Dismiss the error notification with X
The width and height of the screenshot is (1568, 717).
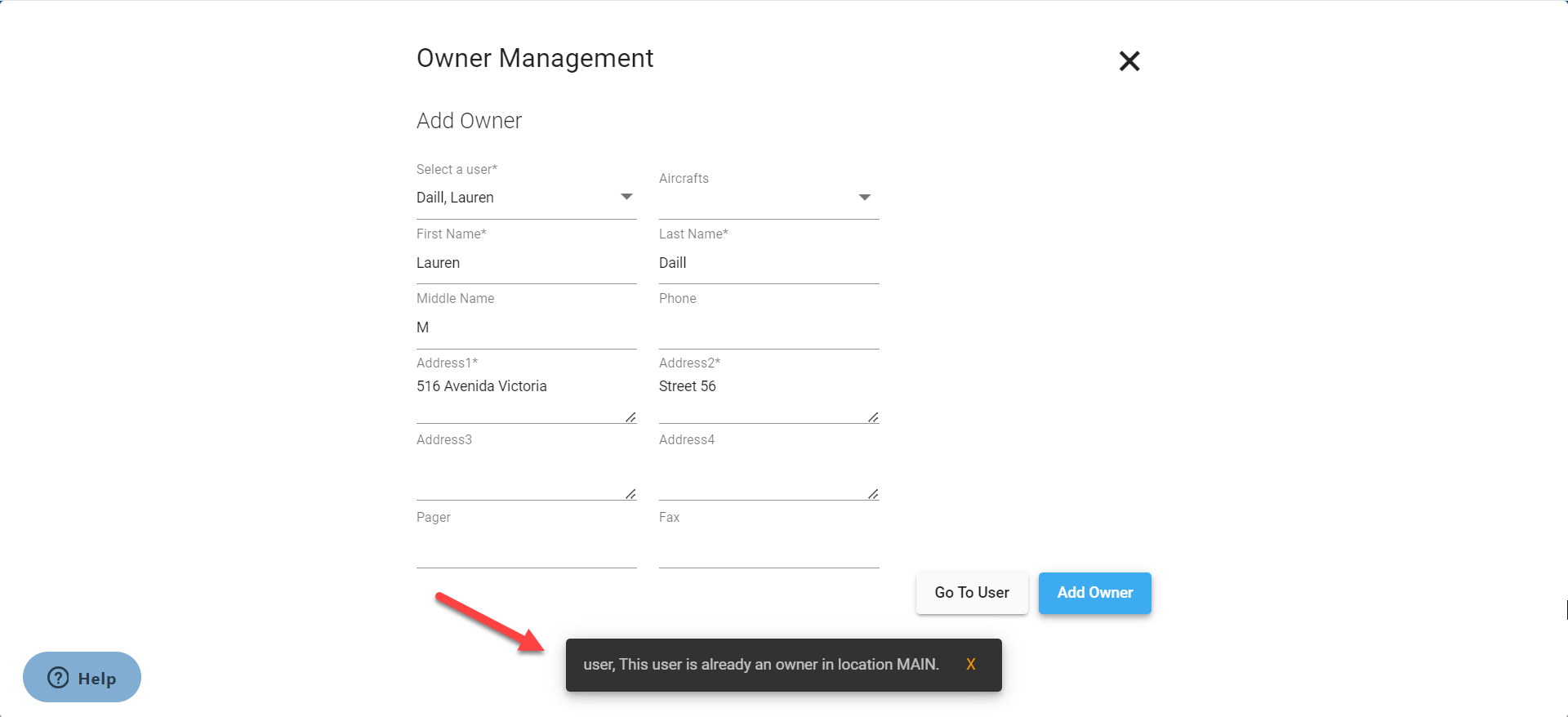click(970, 665)
